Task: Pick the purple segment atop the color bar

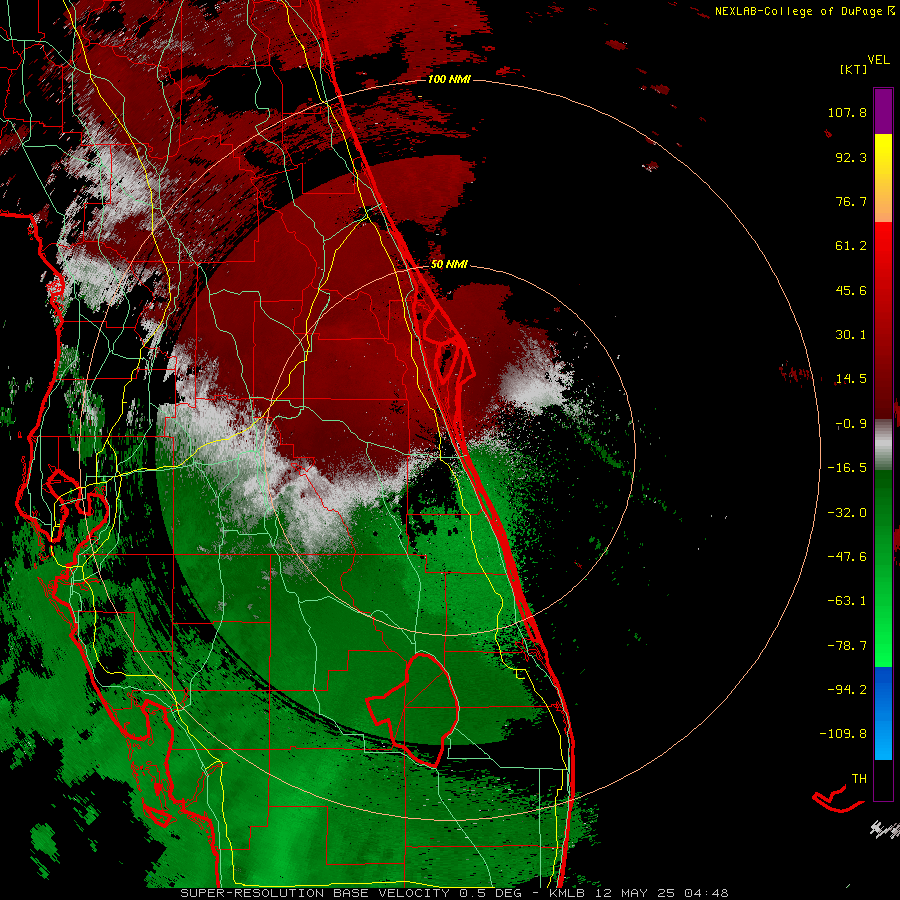Action: (883, 111)
